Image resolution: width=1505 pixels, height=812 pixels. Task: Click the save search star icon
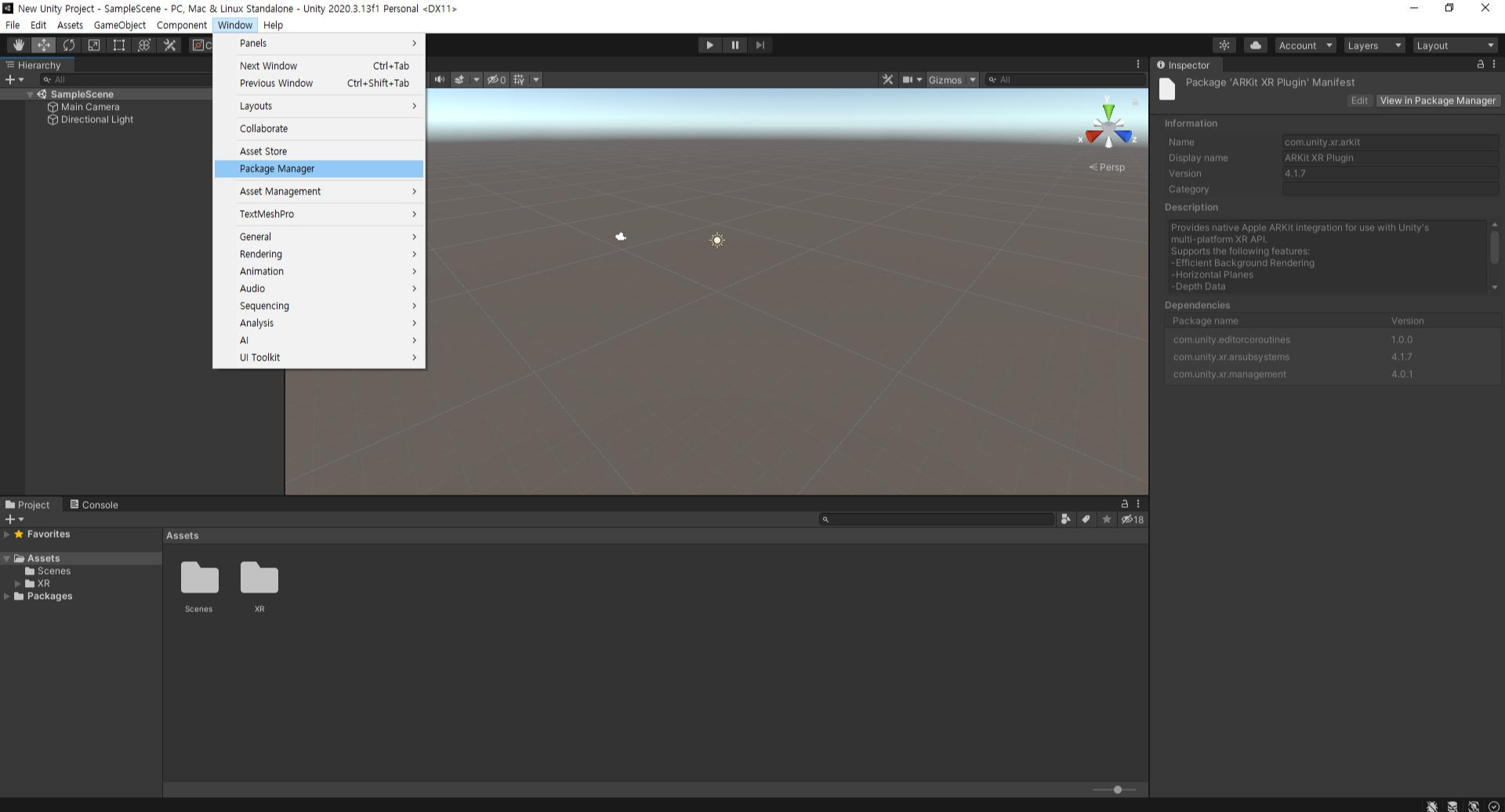pos(1106,519)
